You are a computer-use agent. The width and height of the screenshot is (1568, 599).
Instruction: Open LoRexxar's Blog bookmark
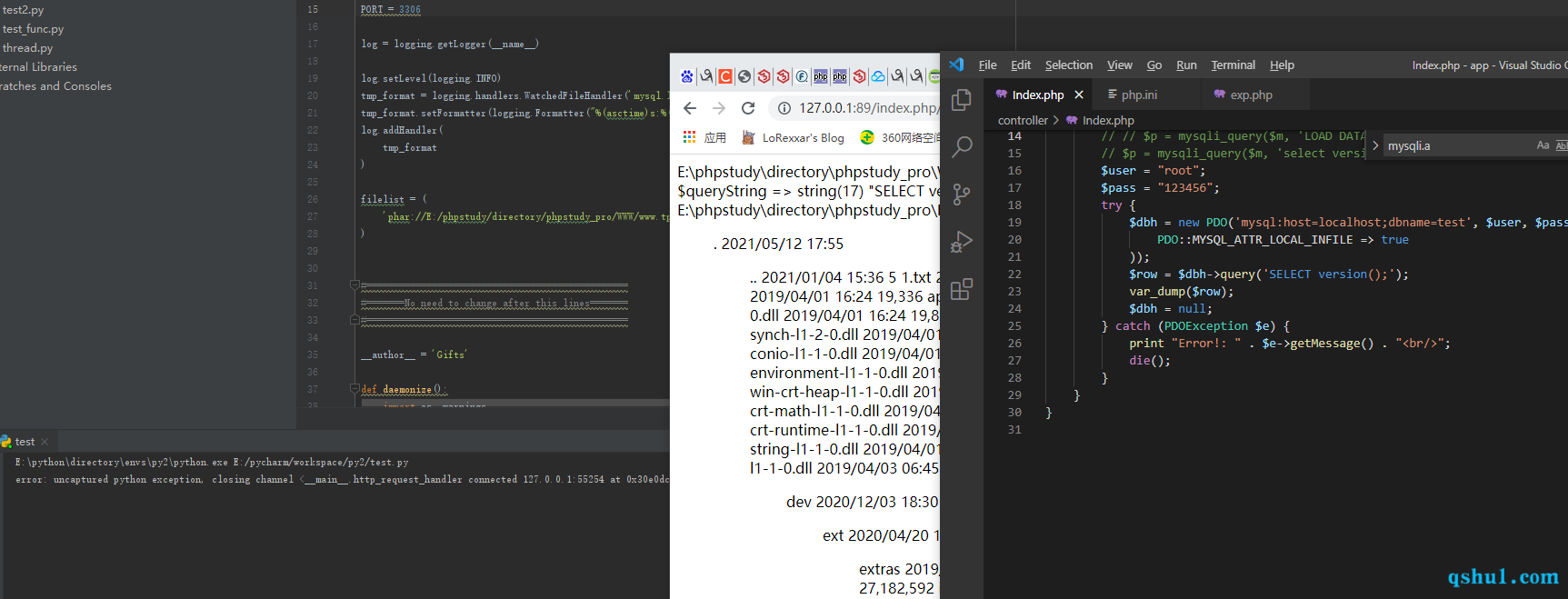(x=794, y=137)
